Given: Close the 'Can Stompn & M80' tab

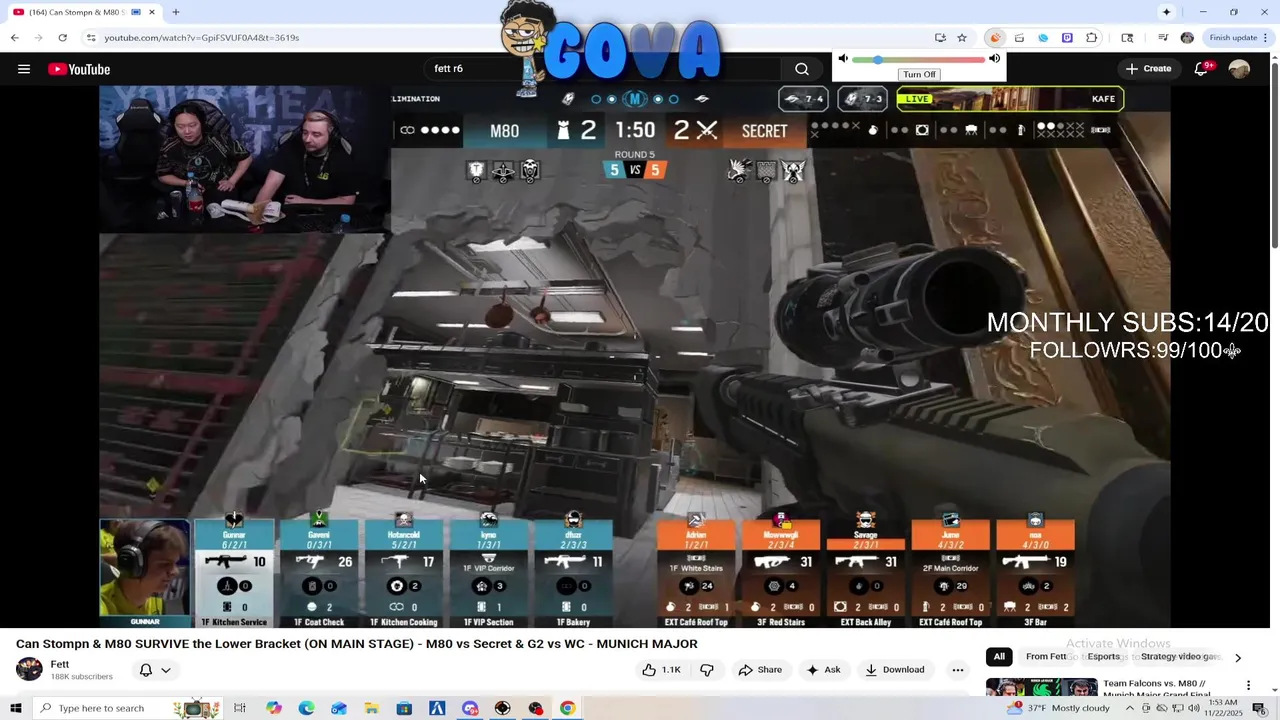Looking at the screenshot, I should click(x=152, y=12).
